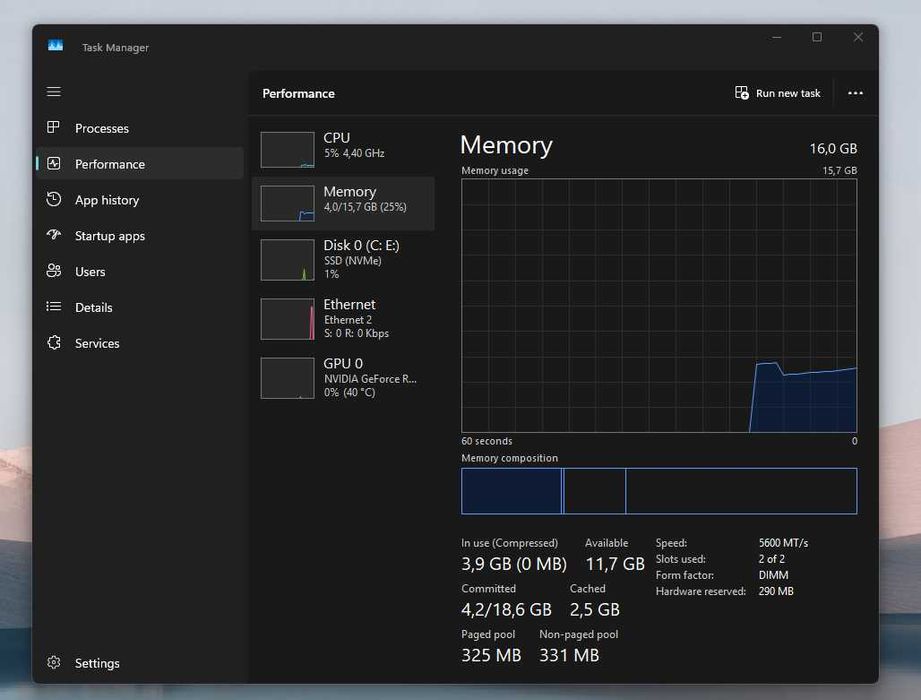Click the Startup apps gauge icon
This screenshot has height=700, width=921.
54,236
